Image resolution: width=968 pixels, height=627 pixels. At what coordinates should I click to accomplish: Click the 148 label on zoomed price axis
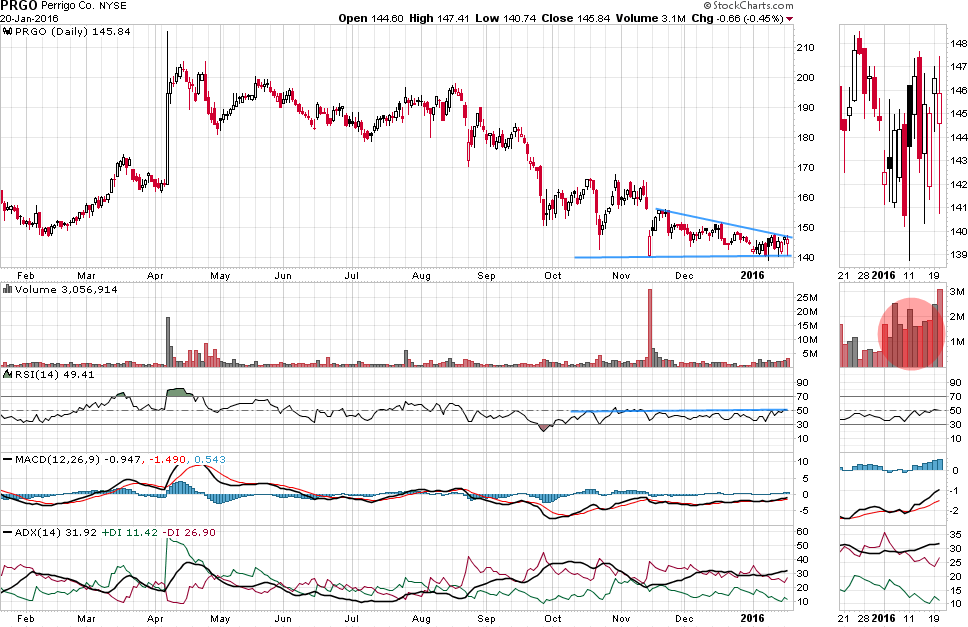pos(959,43)
